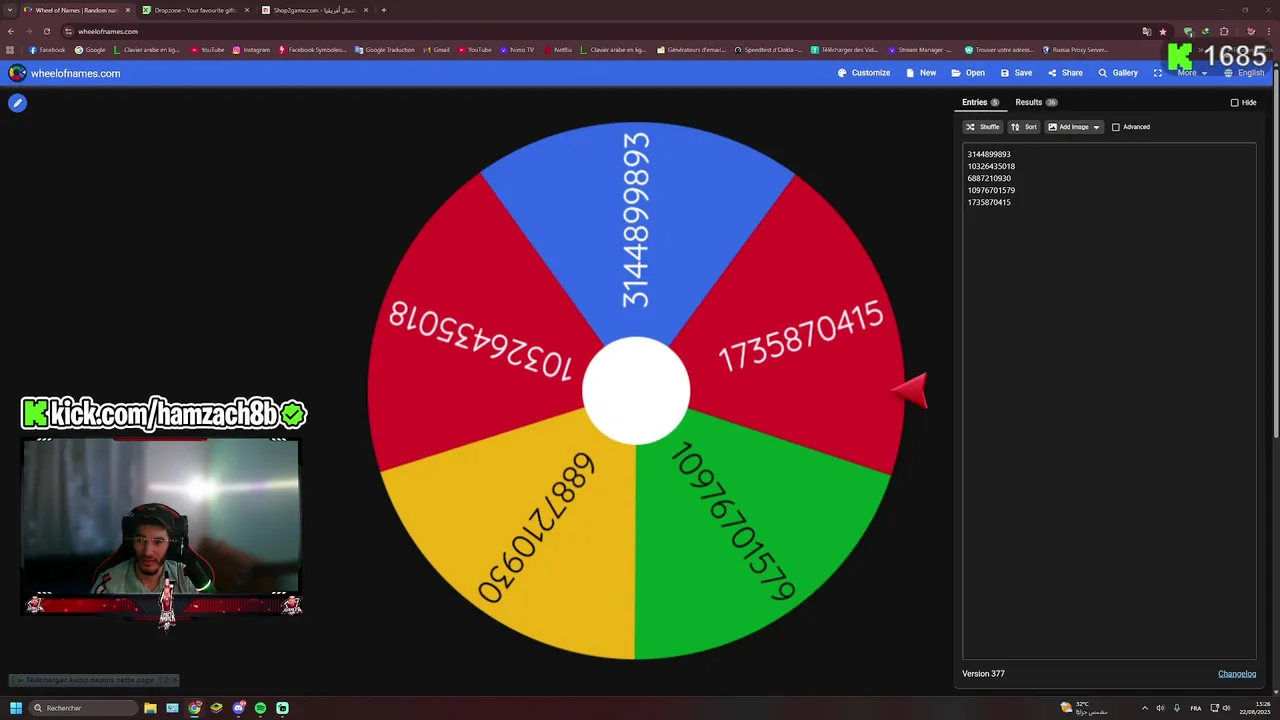This screenshot has height=720, width=1280.
Task: Open the tab search dropdown arrow
Action: (10, 10)
